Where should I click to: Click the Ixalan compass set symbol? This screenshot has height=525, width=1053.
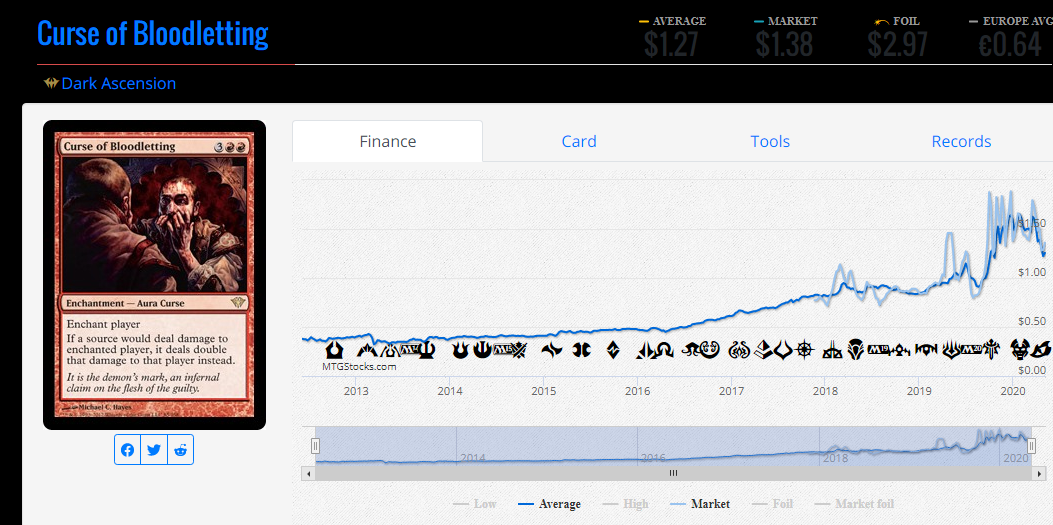tap(805, 349)
